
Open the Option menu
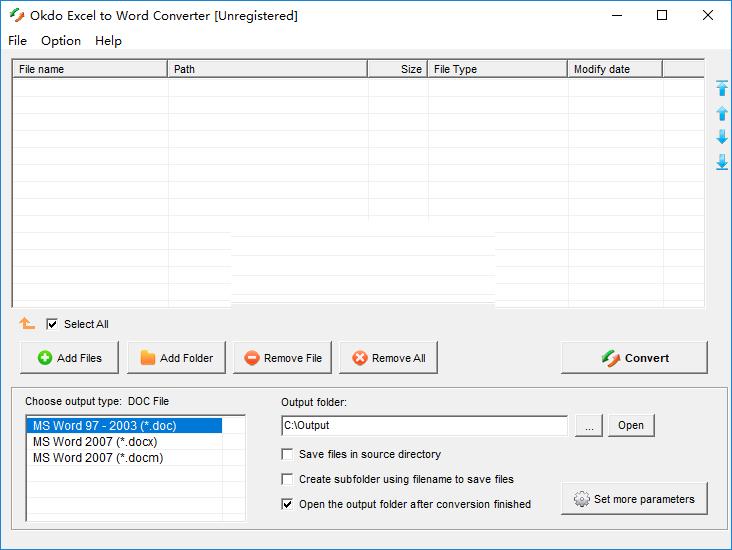(61, 41)
